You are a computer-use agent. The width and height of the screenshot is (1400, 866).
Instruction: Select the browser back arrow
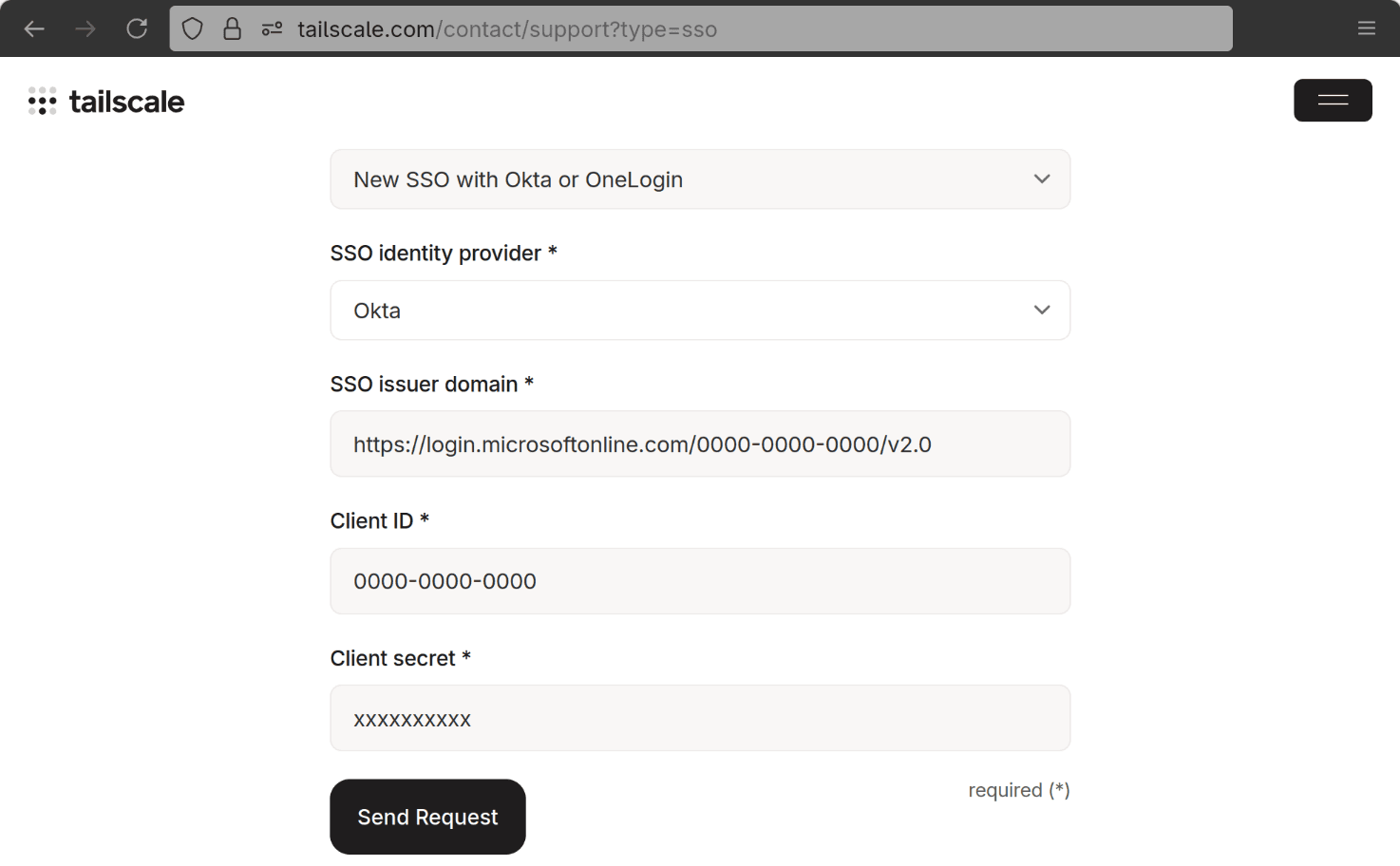click(x=34, y=28)
